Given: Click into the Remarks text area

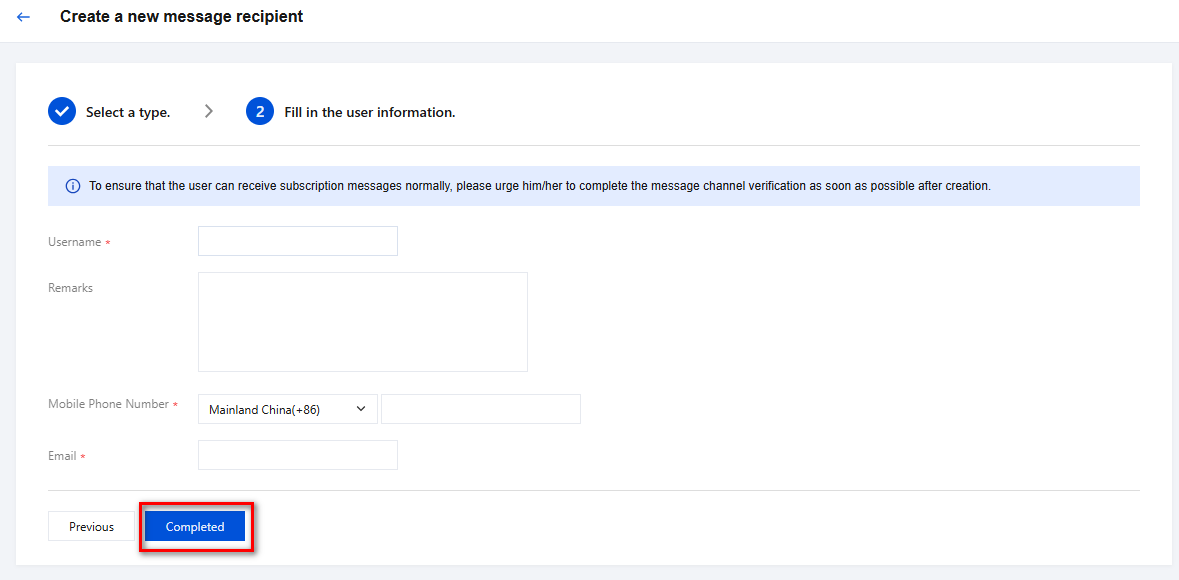Looking at the screenshot, I should coord(362,322).
